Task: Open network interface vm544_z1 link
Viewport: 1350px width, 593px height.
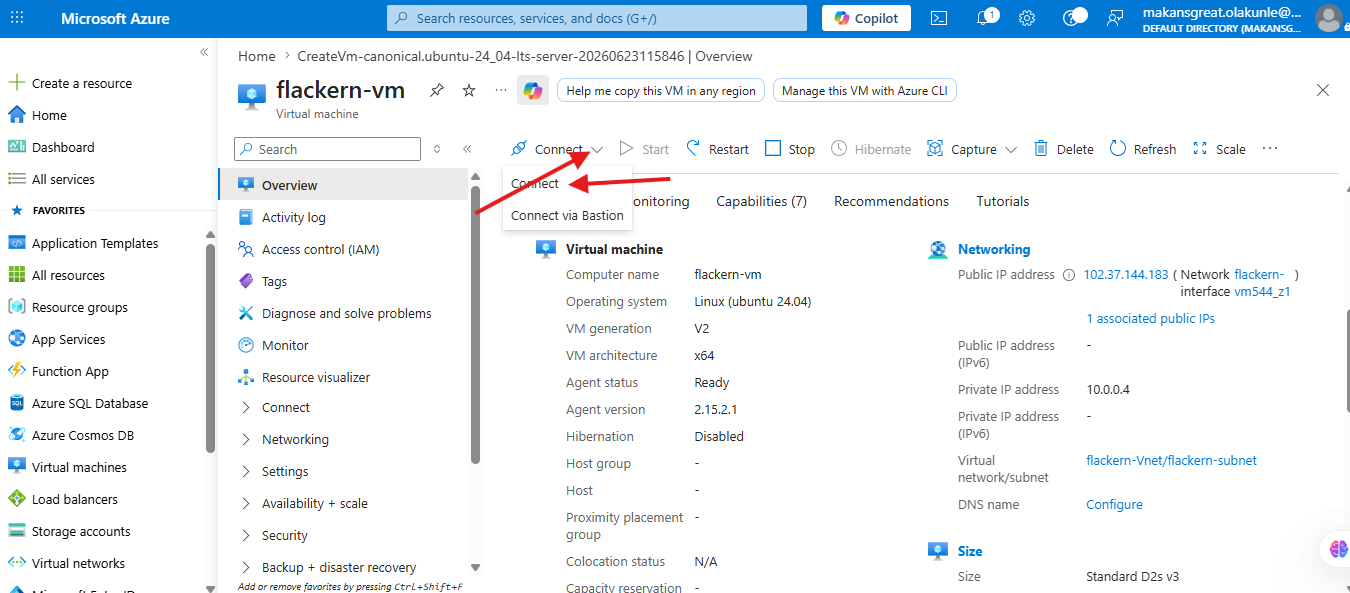Action: (1262, 292)
